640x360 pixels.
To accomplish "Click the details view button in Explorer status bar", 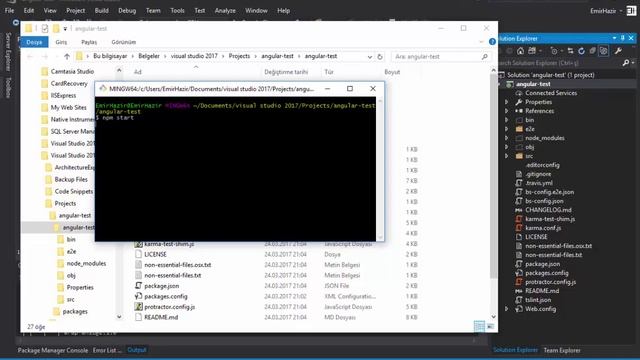I will point(479,327).
